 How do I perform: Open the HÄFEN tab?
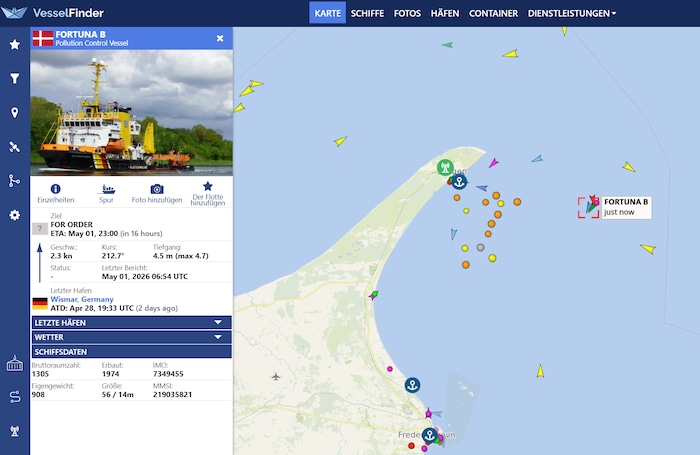[x=445, y=13]
